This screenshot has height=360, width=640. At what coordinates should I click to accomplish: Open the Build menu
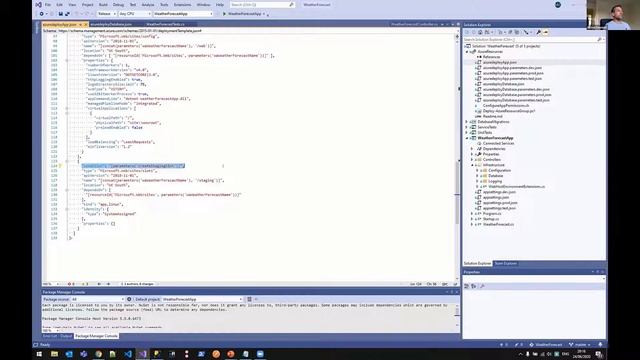(103, 4)
